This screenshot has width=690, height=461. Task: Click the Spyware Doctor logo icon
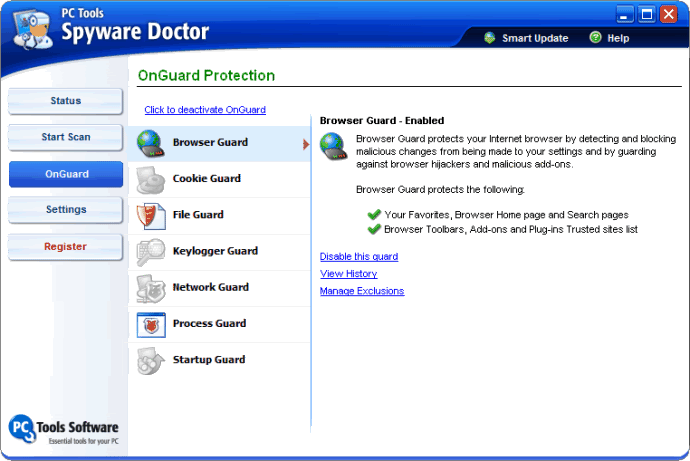tap(32, 29)
